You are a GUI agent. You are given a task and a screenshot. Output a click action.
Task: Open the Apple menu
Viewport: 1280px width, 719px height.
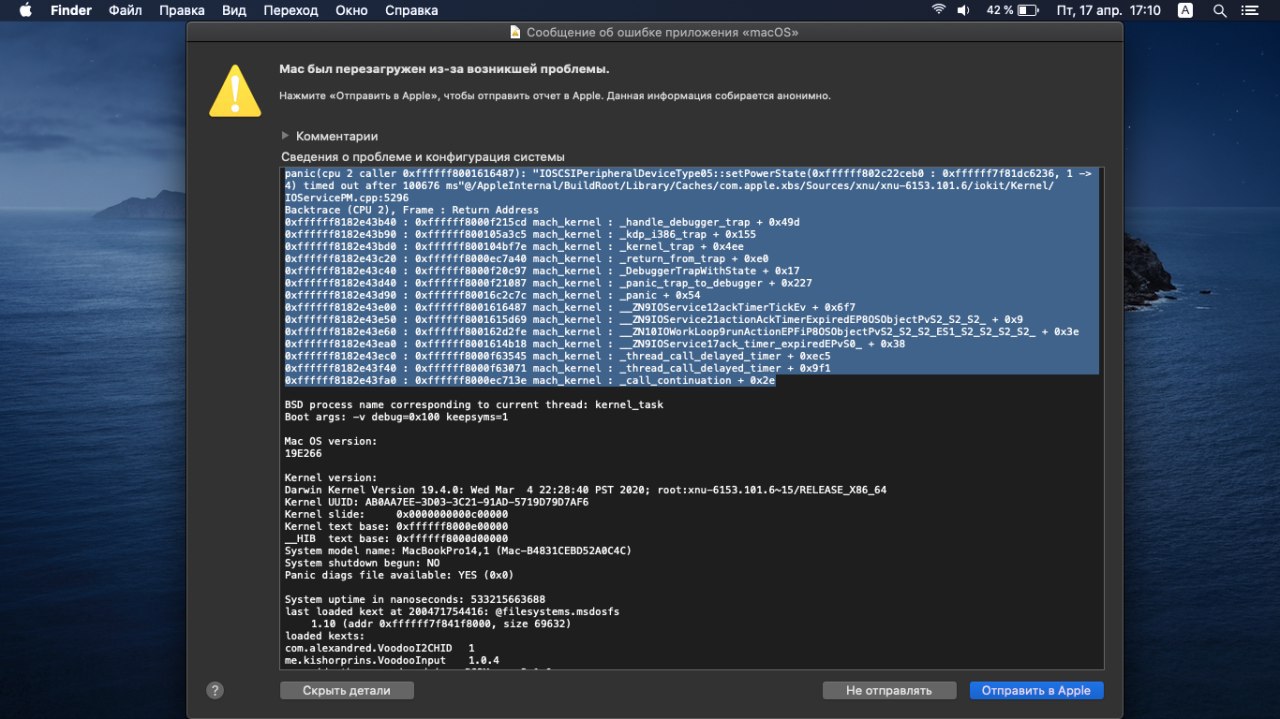[x=26, y=10]
